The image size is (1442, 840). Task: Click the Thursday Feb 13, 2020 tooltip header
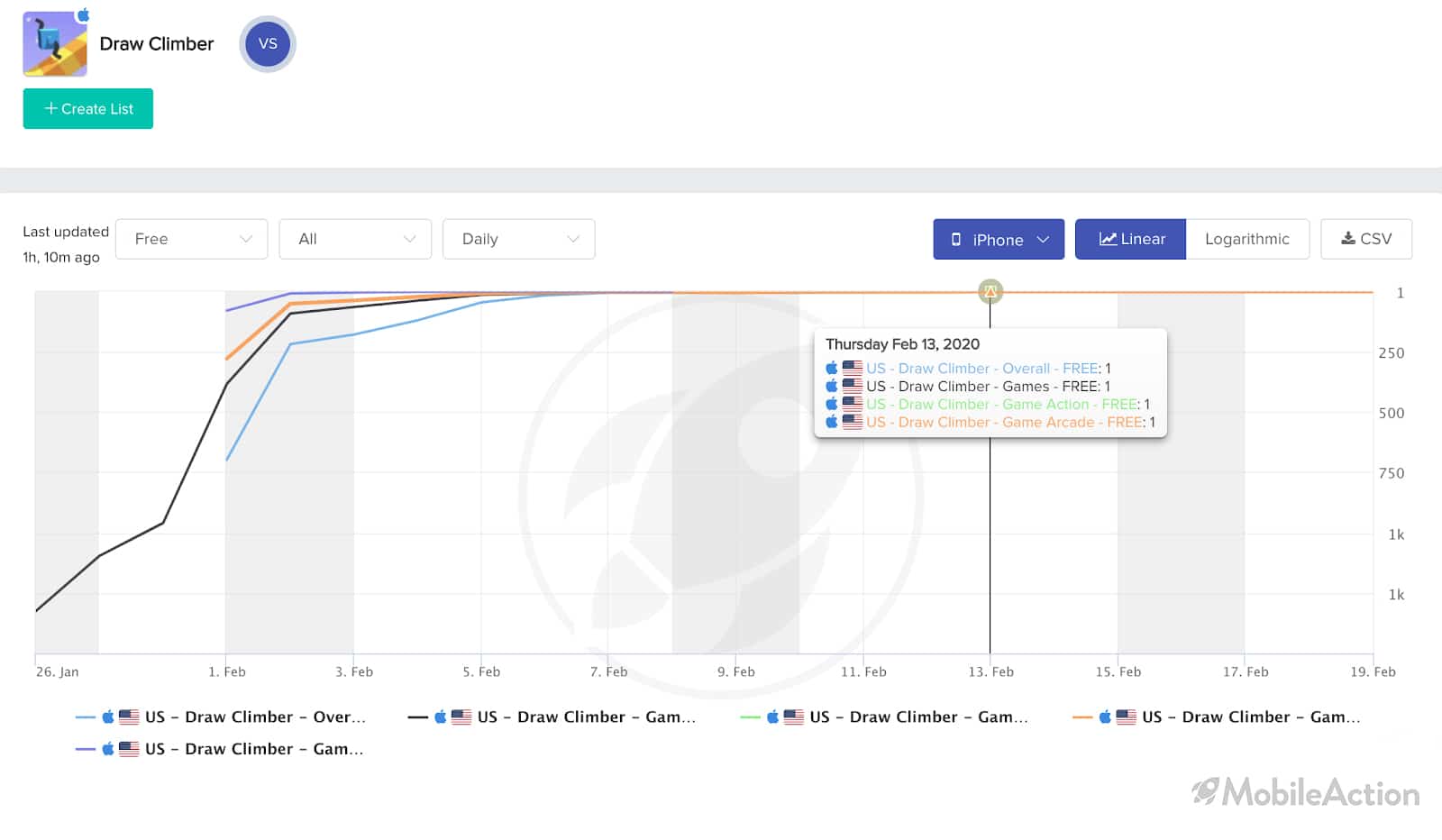[x=902, y=344]
